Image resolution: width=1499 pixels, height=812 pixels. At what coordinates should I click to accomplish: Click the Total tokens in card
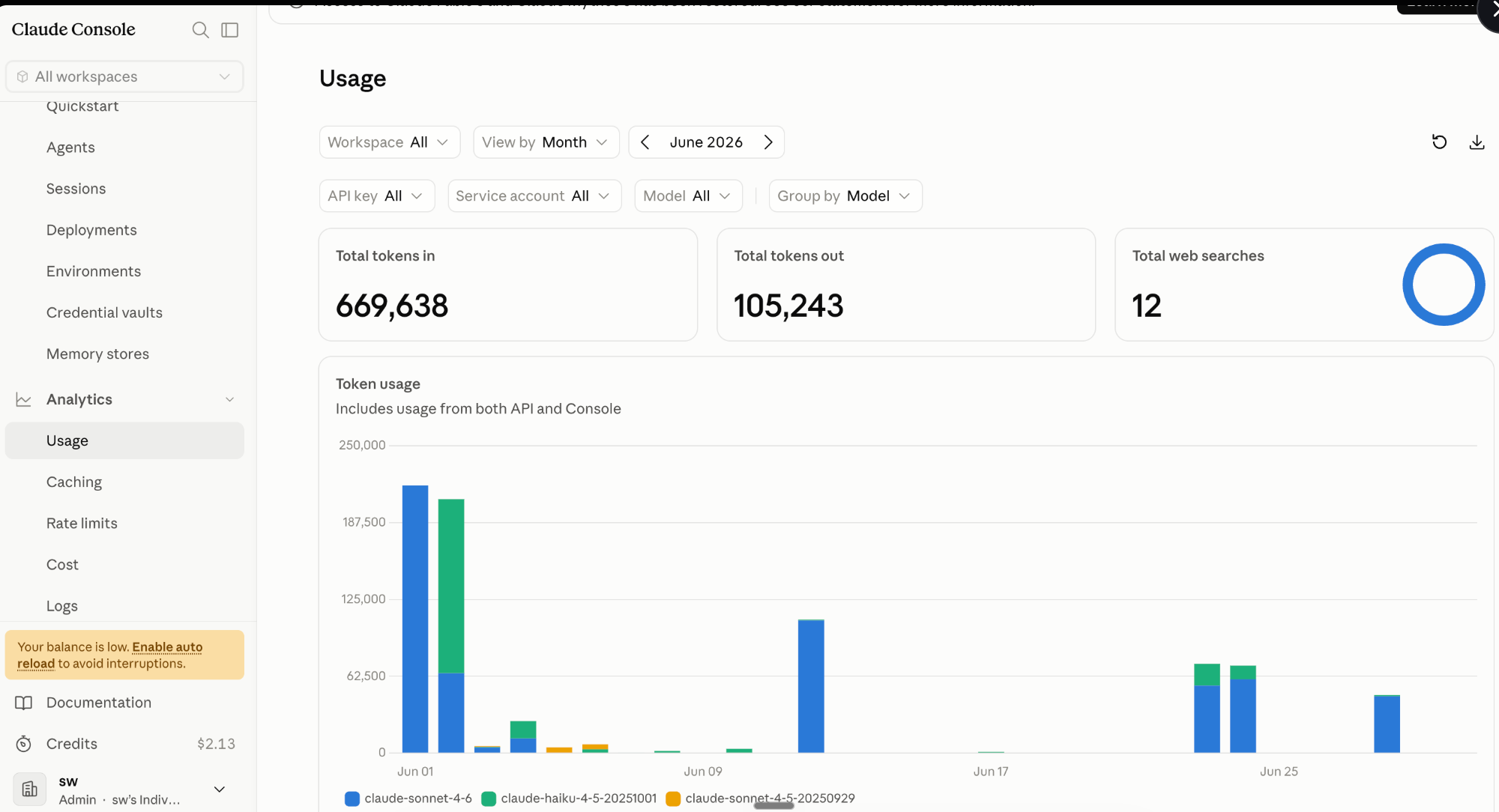(x=508, y=285)
